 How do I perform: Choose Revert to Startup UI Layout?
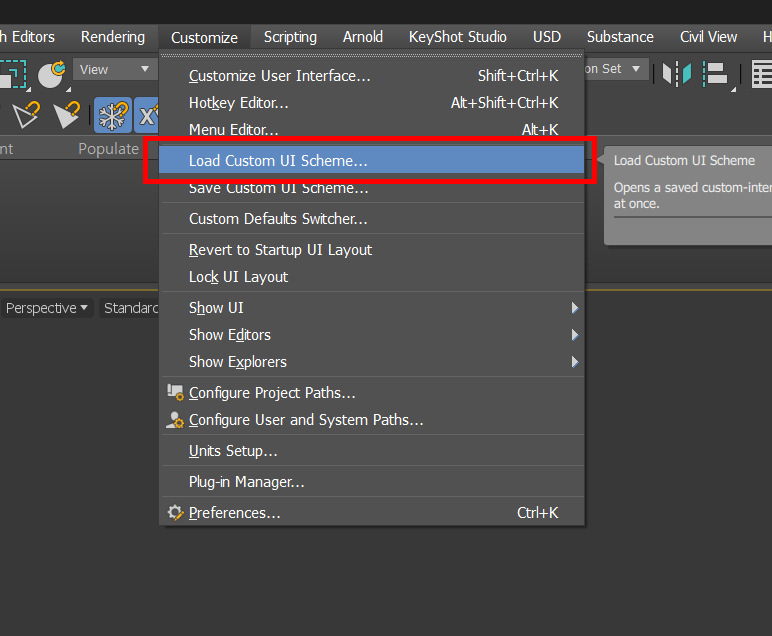[372, 250]
